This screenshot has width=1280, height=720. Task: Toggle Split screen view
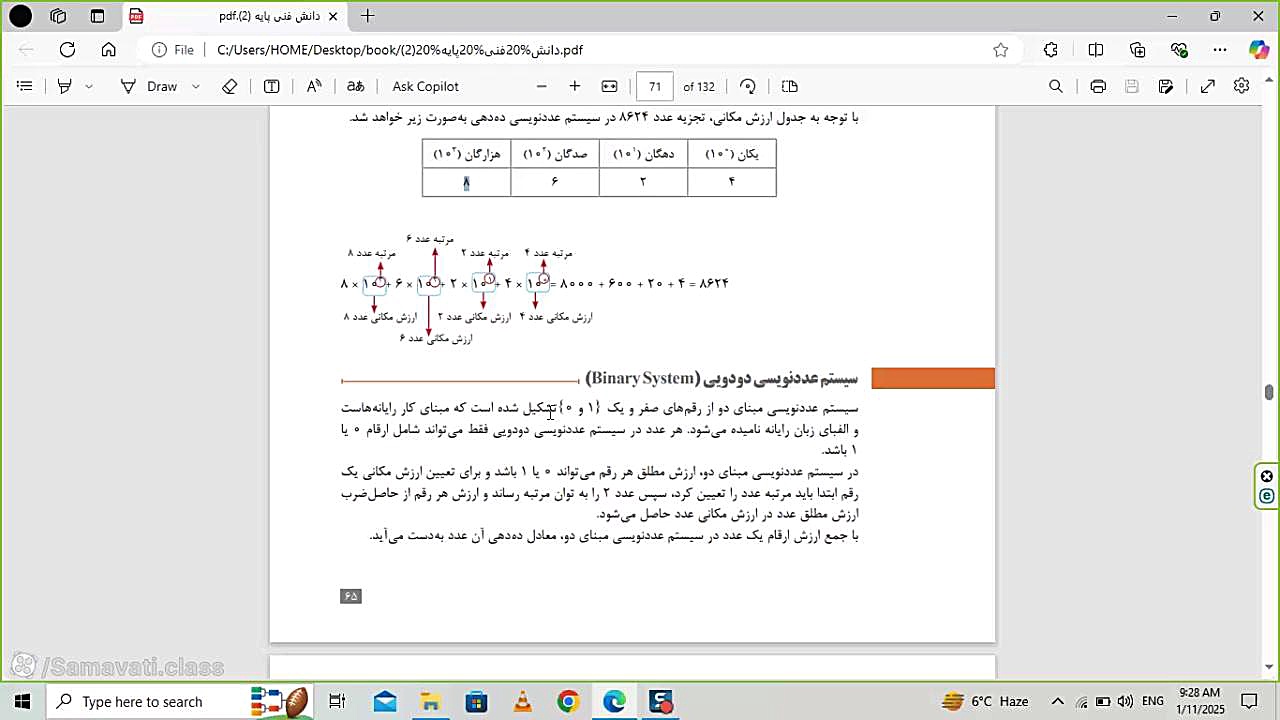1096,50
